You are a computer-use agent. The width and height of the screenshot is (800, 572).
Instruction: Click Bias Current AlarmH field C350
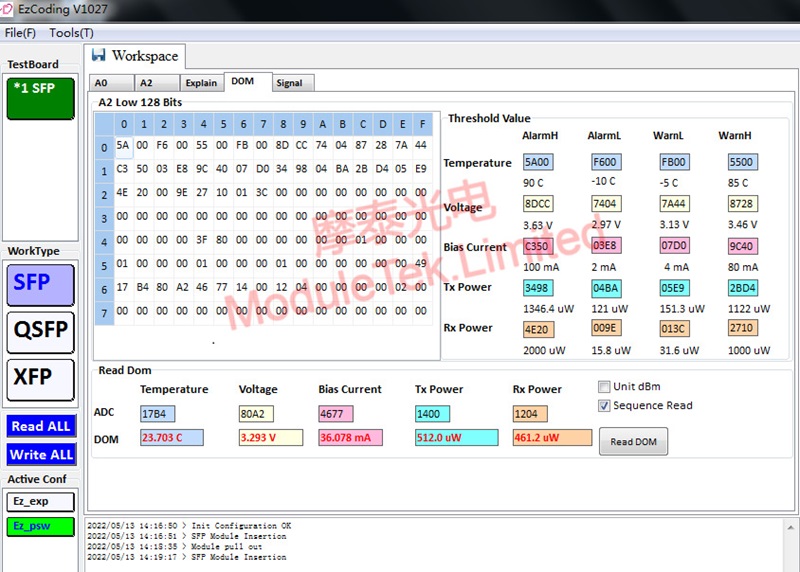coord(538,246)
